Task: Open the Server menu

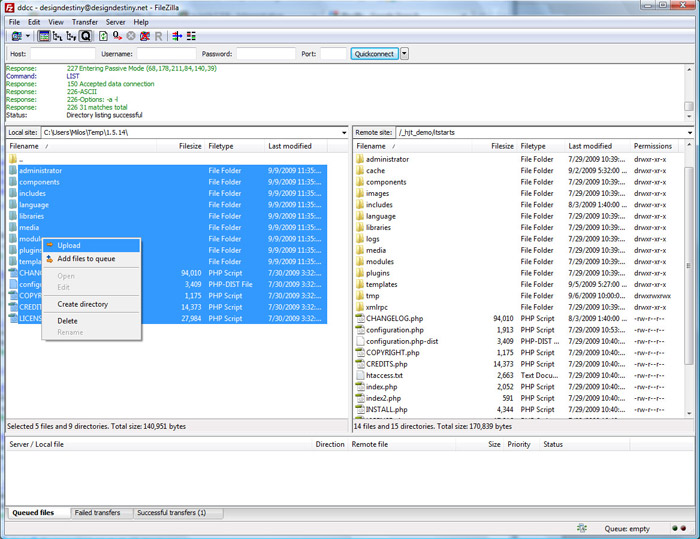Action: [x=115, y=22]
